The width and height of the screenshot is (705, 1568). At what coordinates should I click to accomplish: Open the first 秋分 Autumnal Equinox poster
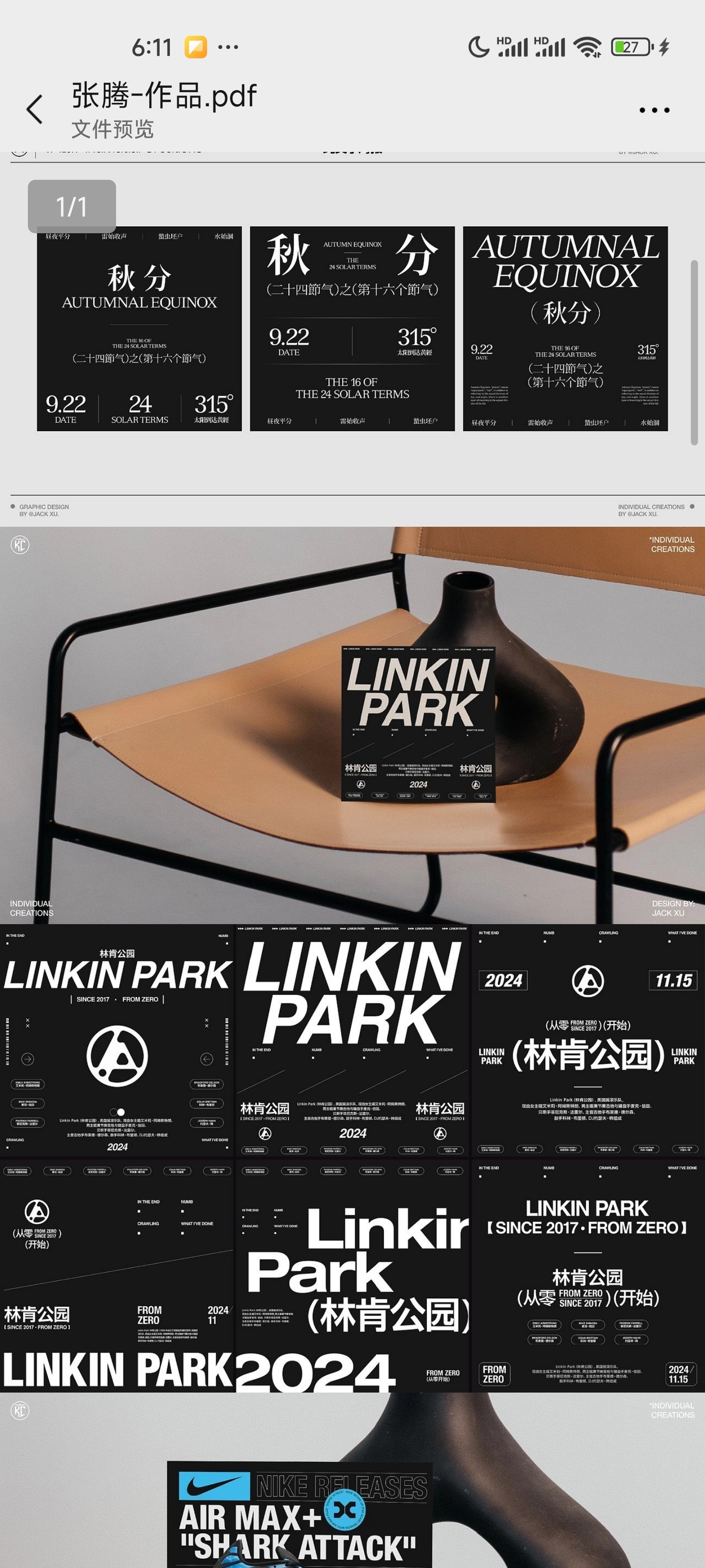(x=139, y=328)
